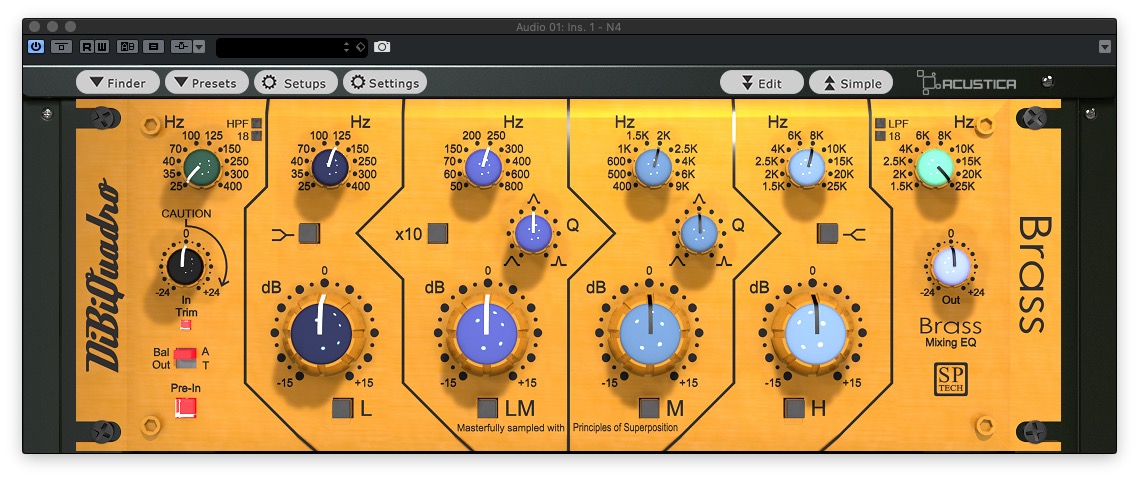Viewport: 1139px width, 480px height.
Task: Step presets with the up/down arrows
Action: coord(346,47)
